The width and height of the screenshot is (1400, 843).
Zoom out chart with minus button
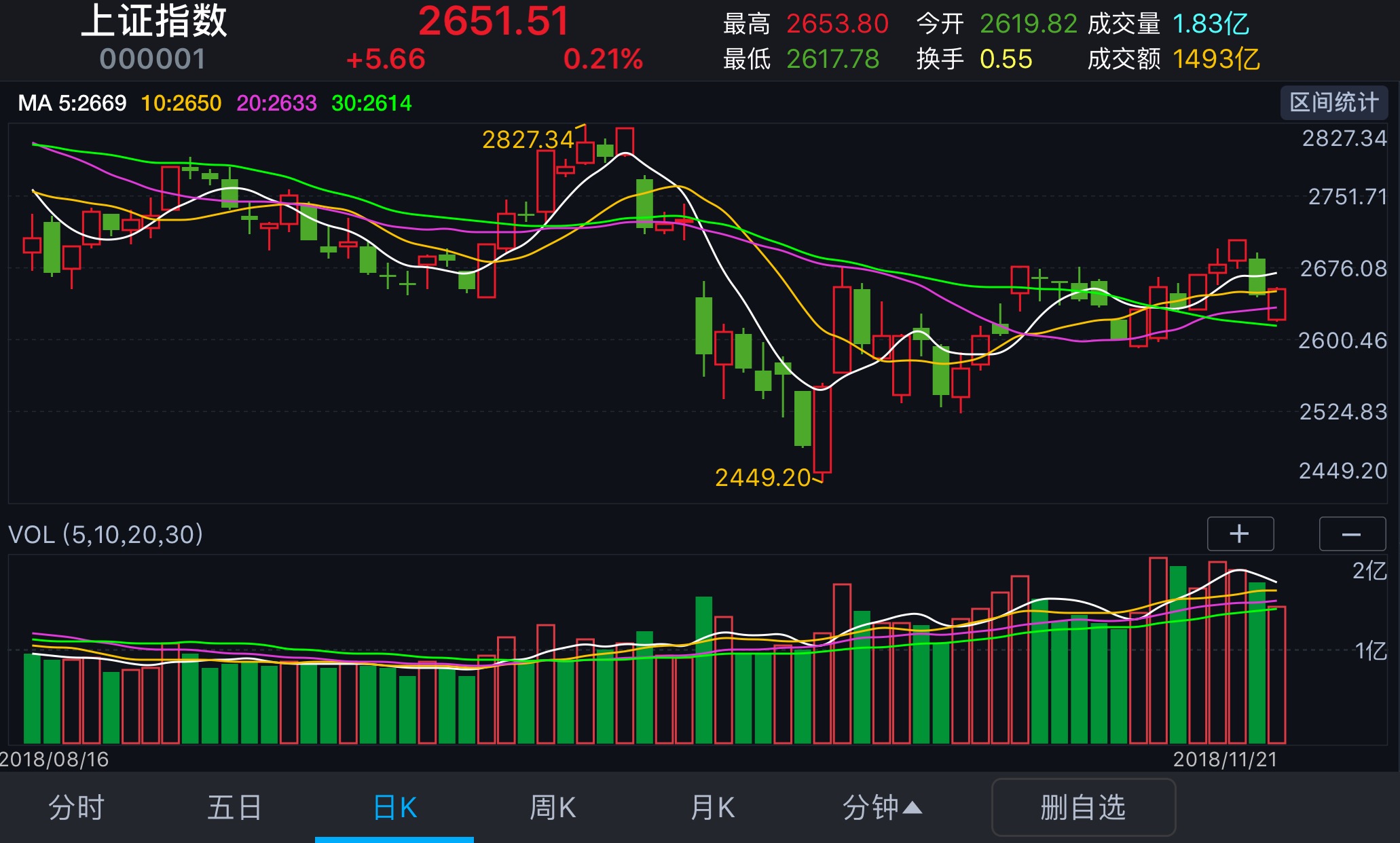[1352, 534]
